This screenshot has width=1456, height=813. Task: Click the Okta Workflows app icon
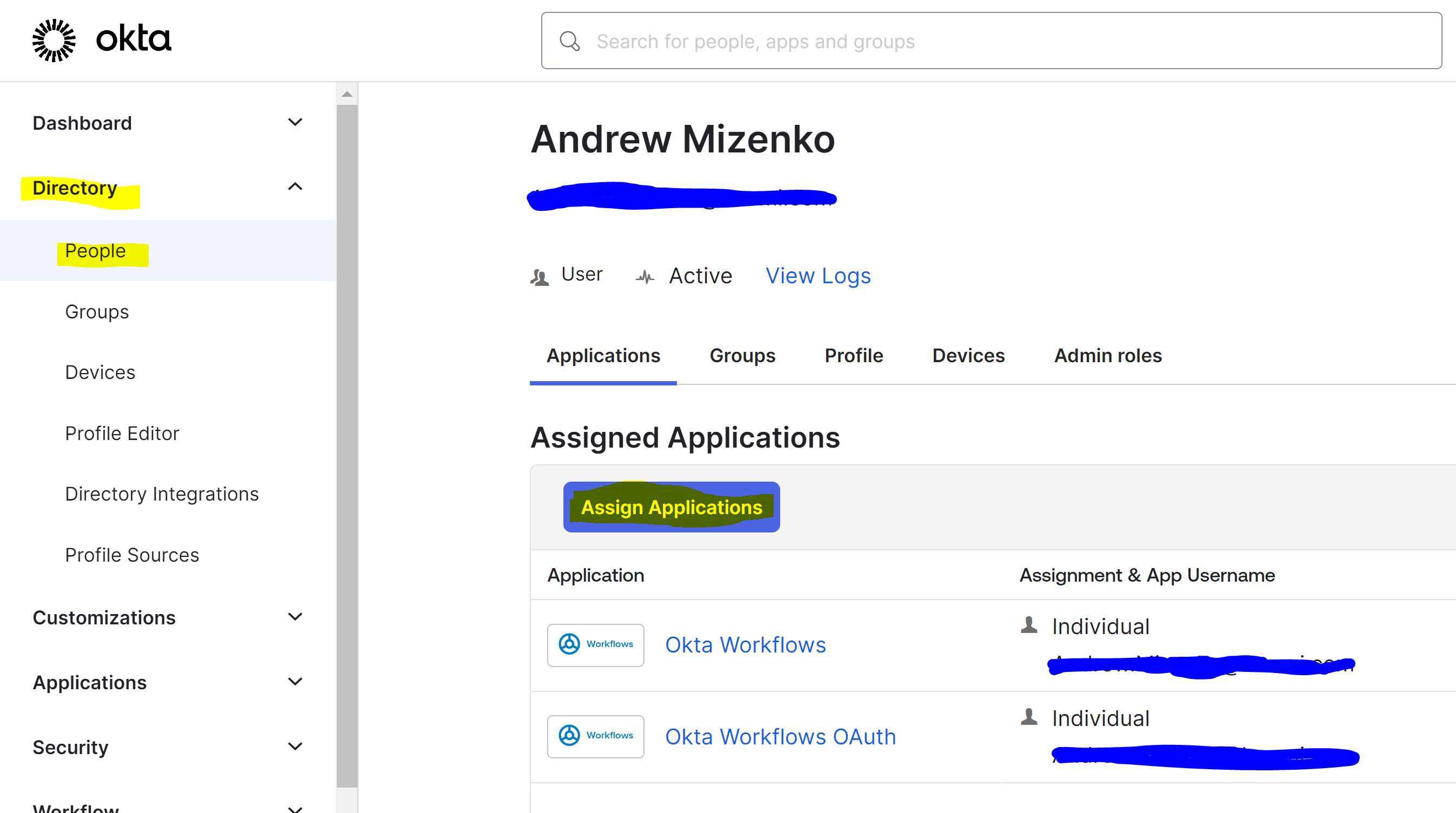(595, 645)
